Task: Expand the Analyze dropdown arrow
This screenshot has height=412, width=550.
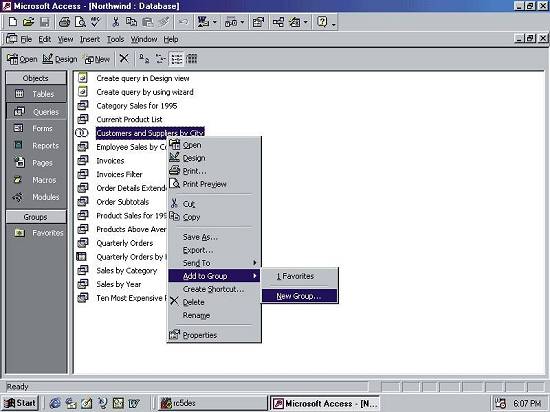Action: point(242,22)
